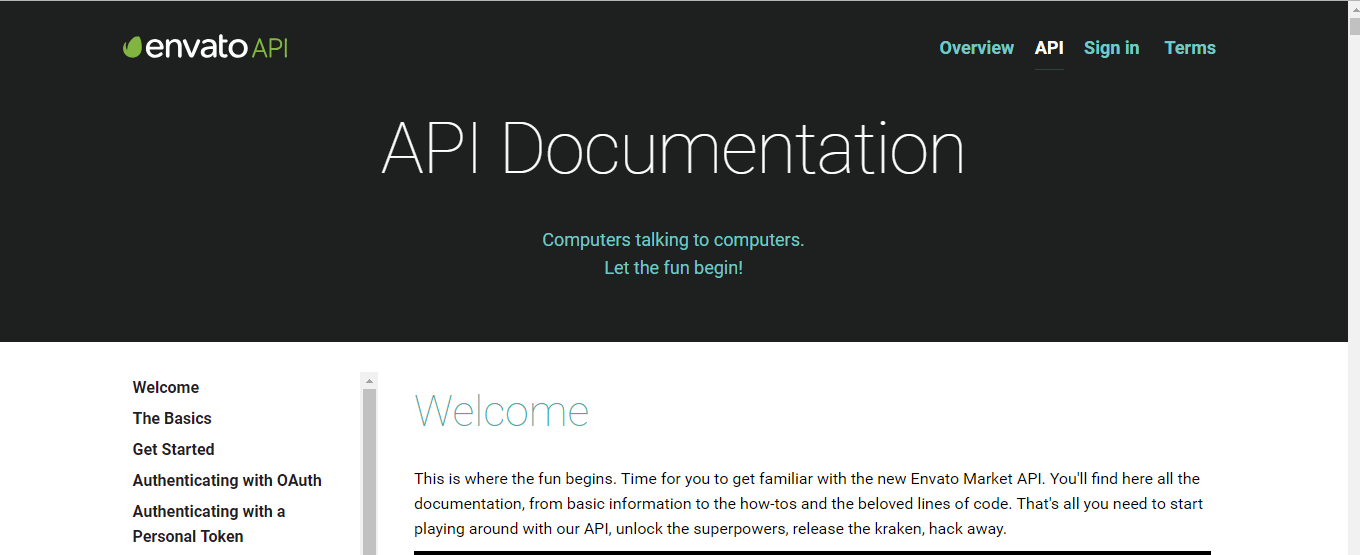
Task: Click the sidebar scrollbar thumb
Action: click(369, 471)
